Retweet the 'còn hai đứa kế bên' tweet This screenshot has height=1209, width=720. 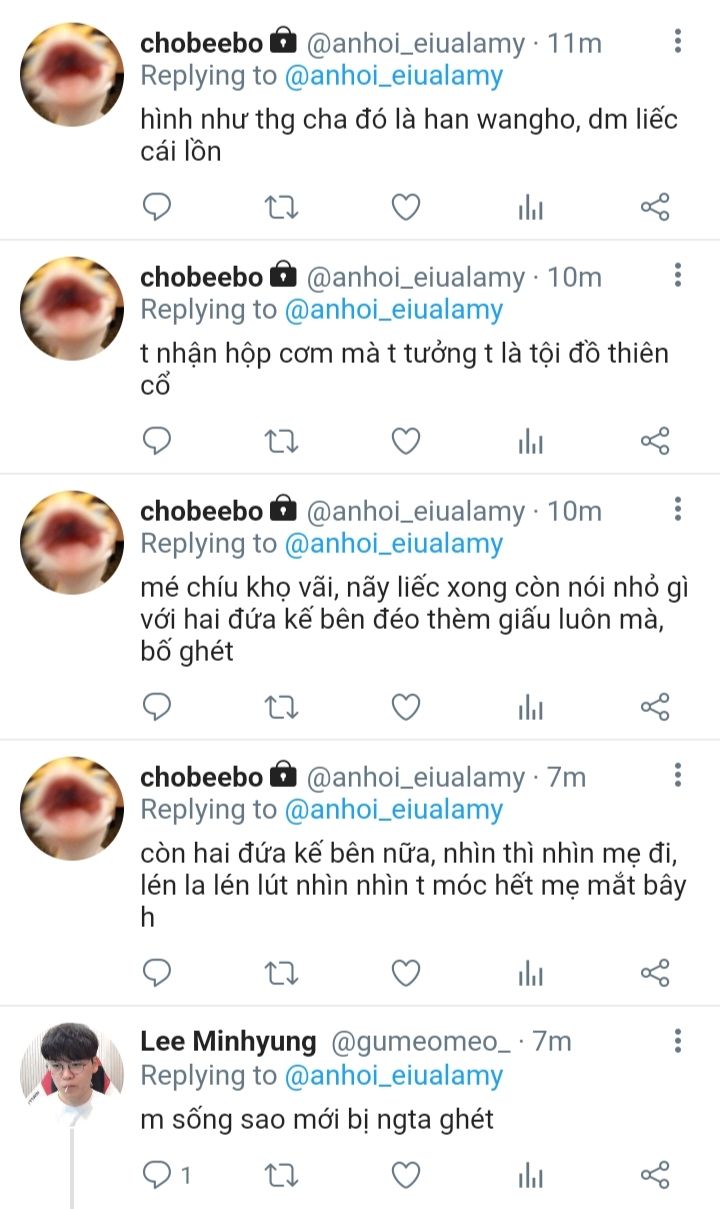click(281, 973)
